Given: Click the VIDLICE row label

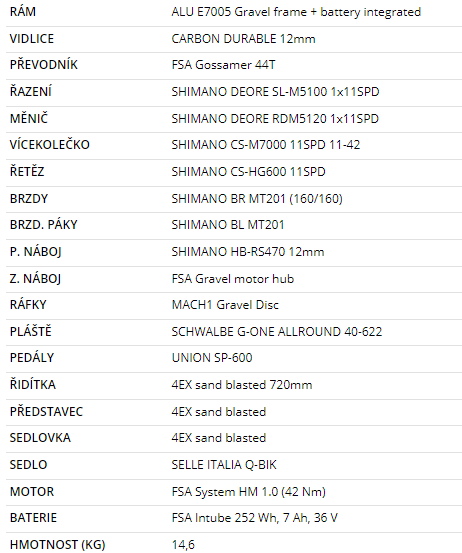Looking at the screenshot, I should pyautogui.click(x=32, y=39).
